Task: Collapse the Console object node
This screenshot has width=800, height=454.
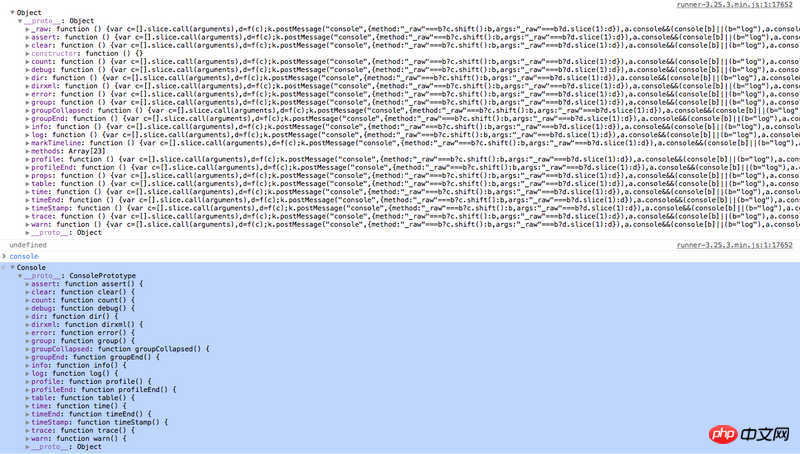Action: (12, 267)
